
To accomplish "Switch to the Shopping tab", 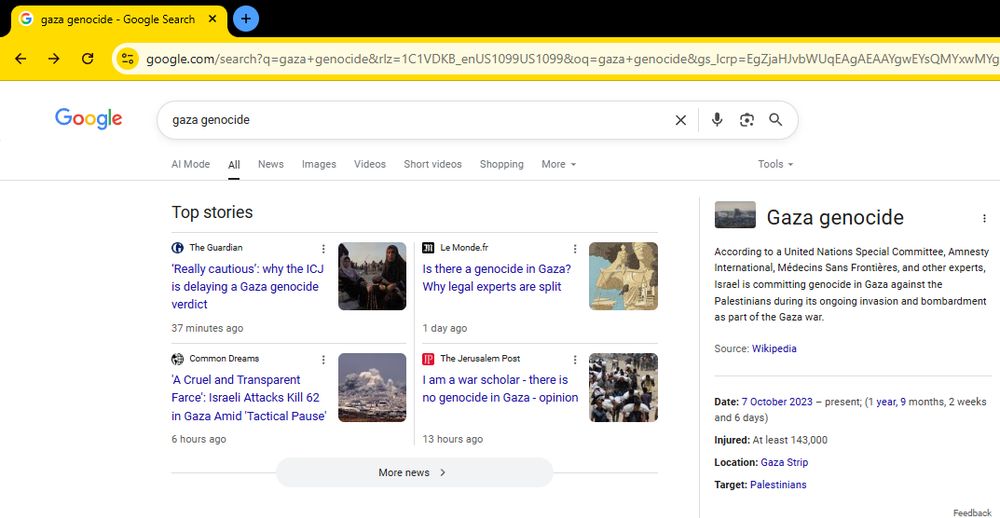I will (501, 164).
